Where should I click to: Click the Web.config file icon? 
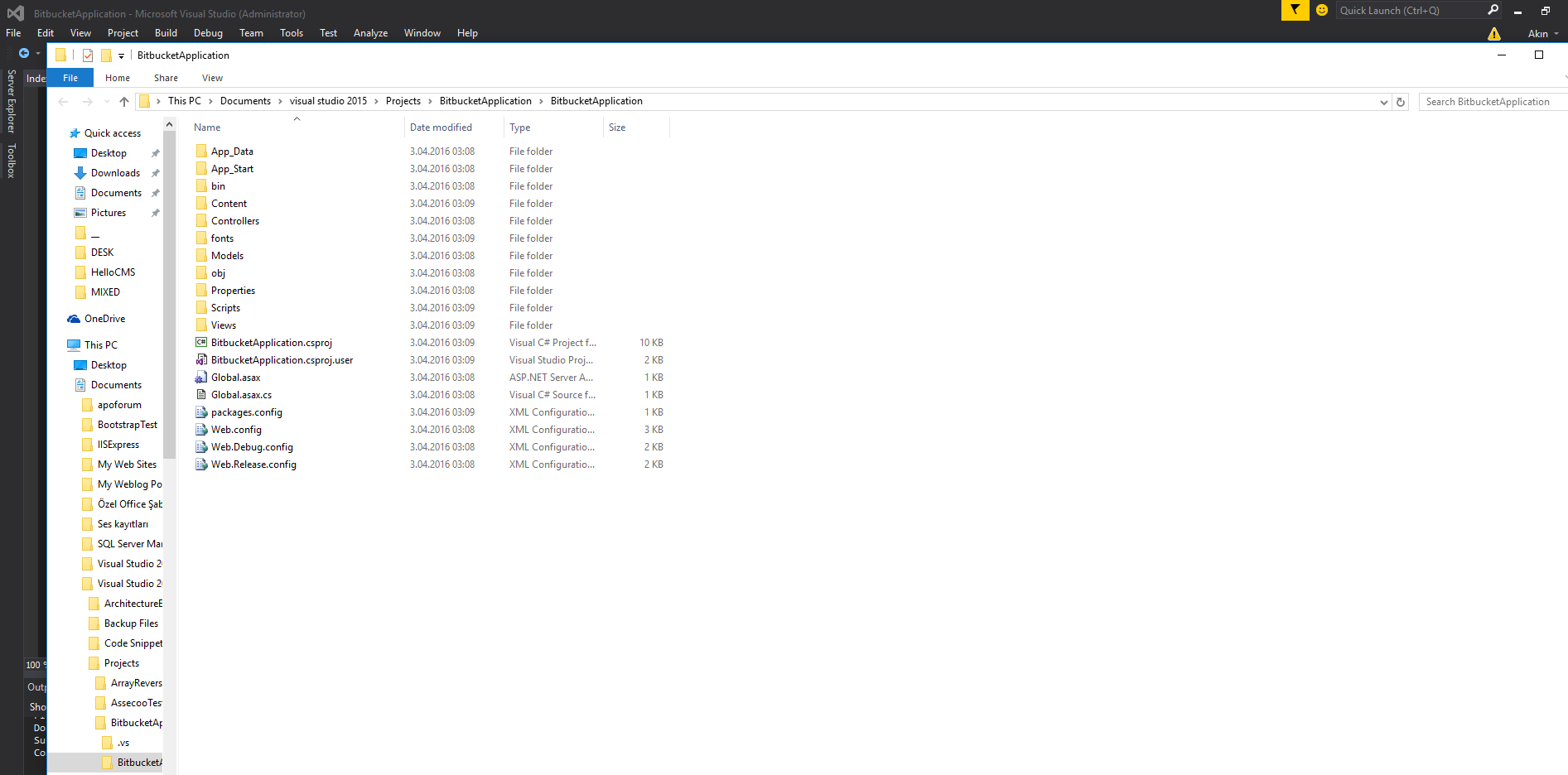(201, 429)
